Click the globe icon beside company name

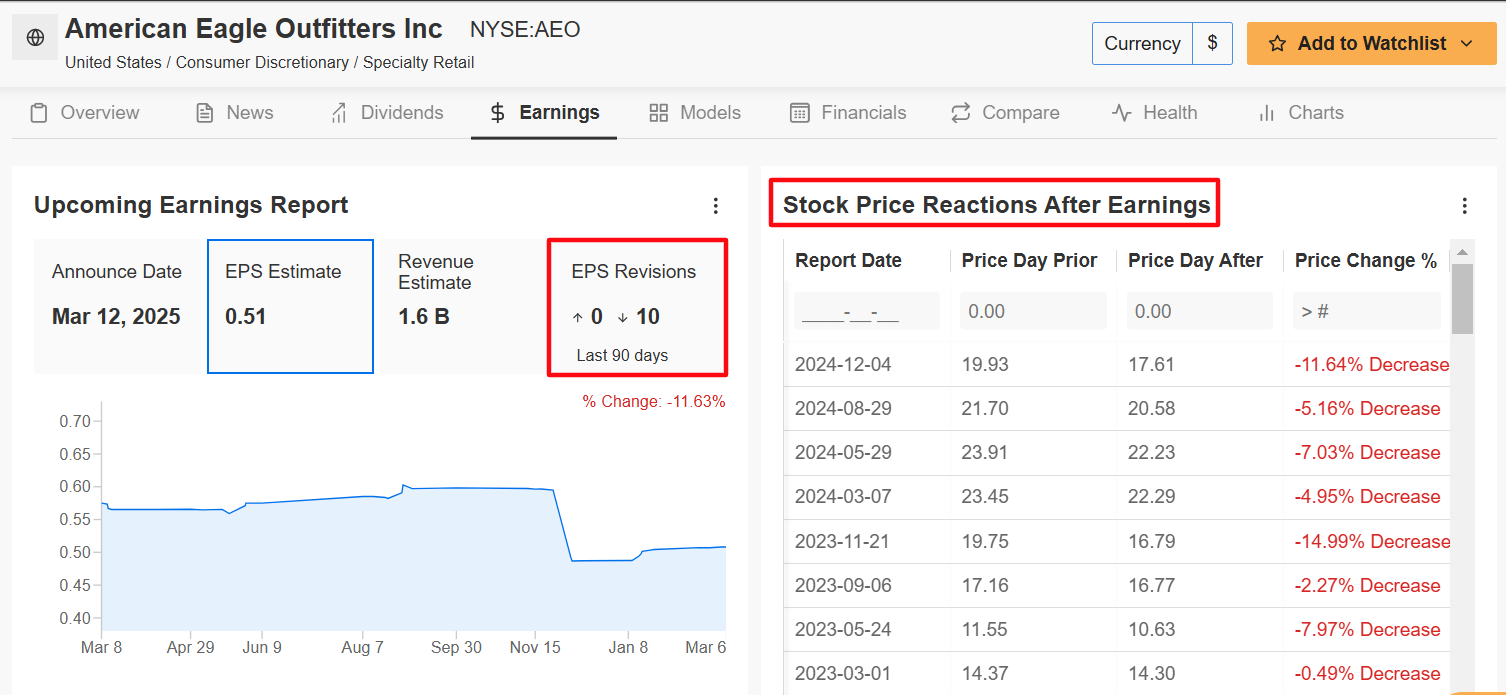tap(35, 38)
